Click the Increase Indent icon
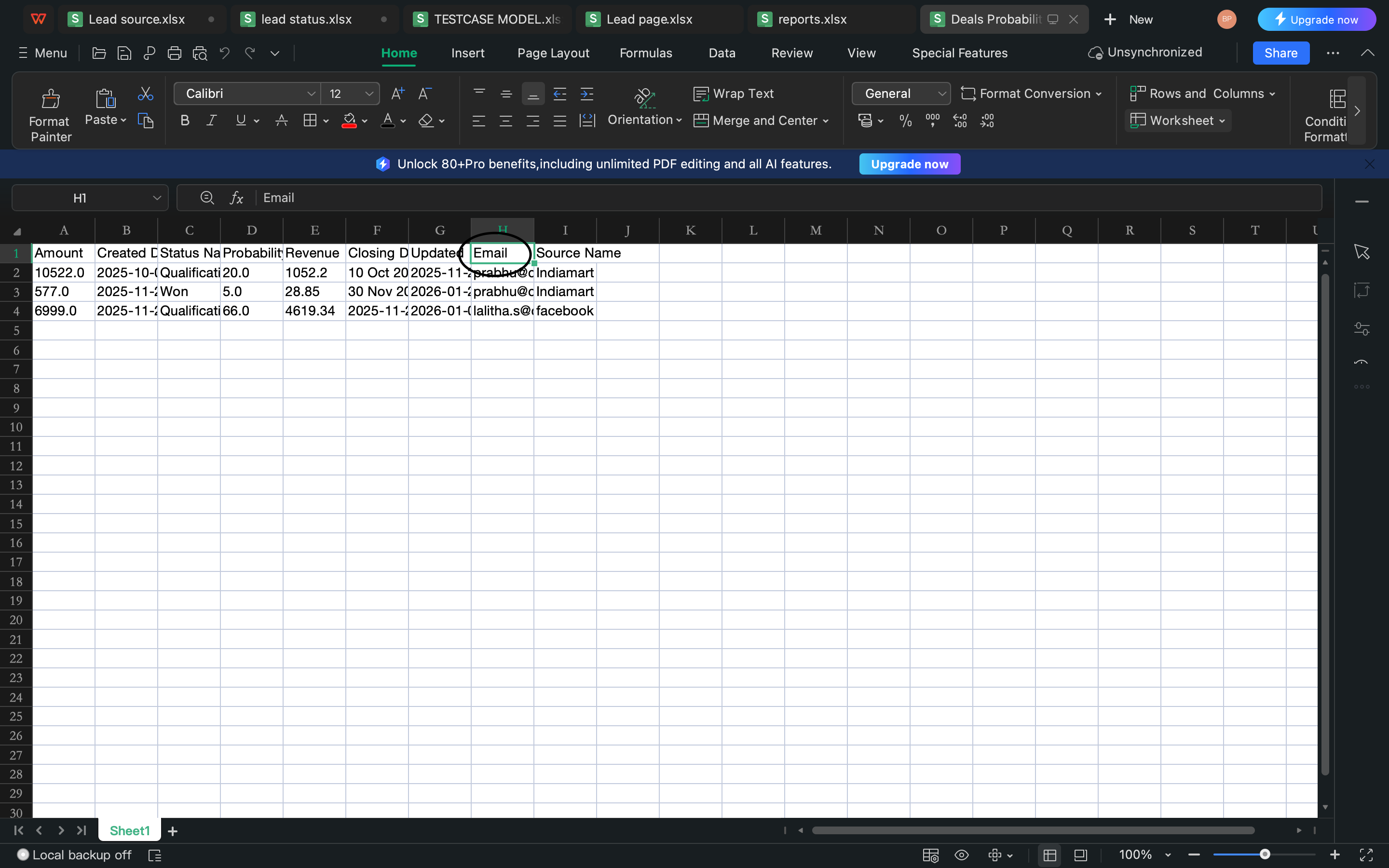The height and width of the screenshot is (868, 1389). pyautogui.click(x=586, y=94)
